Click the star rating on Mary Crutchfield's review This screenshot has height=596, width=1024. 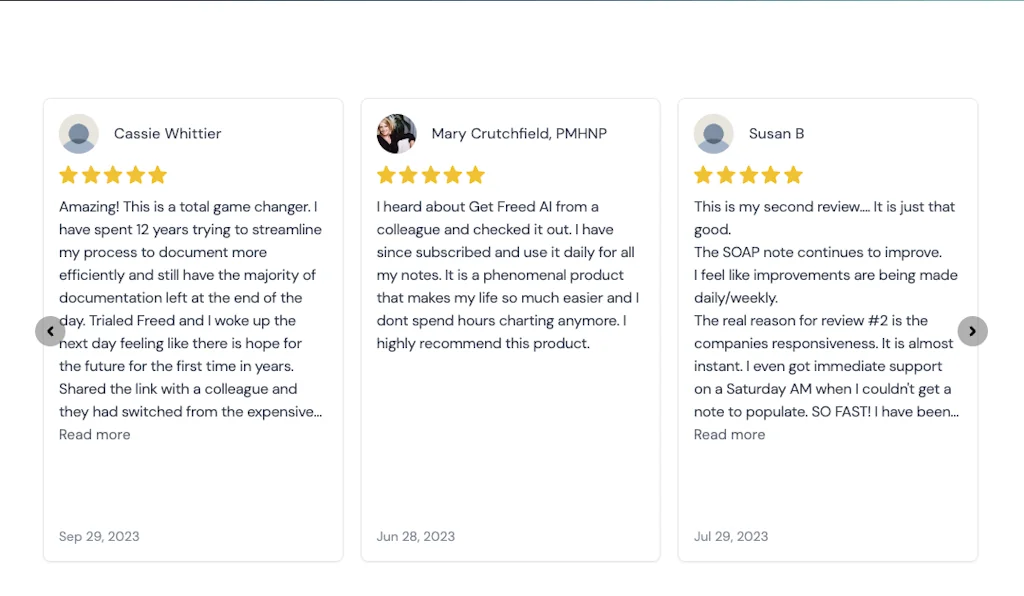pos(431,175)
